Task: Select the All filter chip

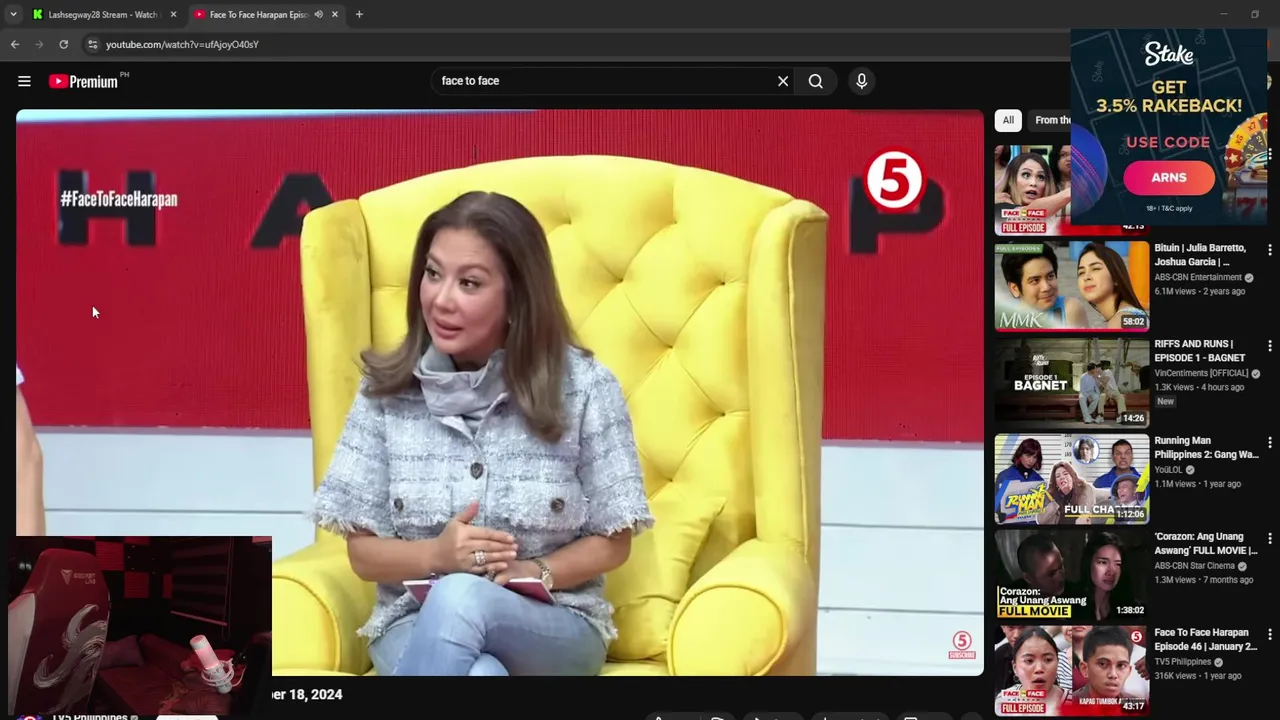Action: 1008,120
